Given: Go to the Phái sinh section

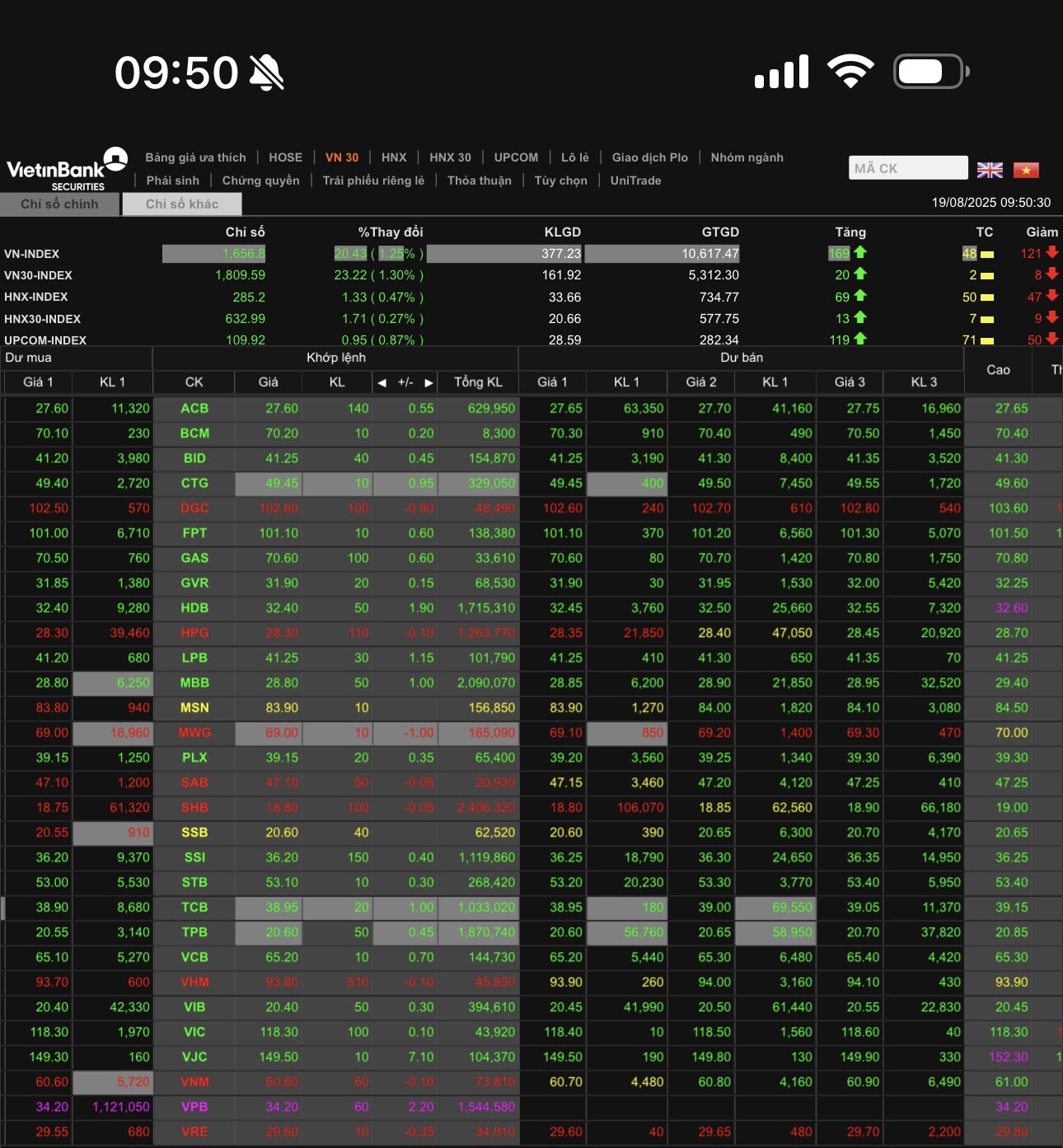Looking at the screenshot, I should [x=173, y=180].
